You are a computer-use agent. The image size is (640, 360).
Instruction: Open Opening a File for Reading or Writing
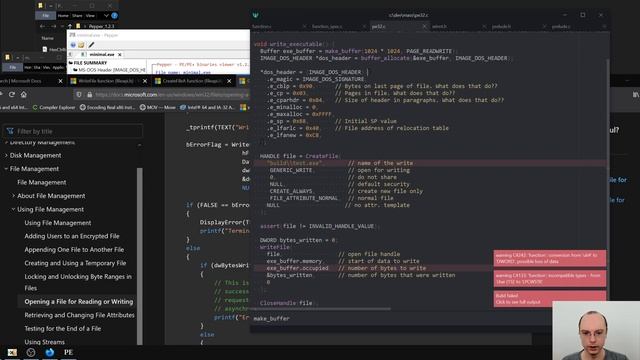(79, 302)
